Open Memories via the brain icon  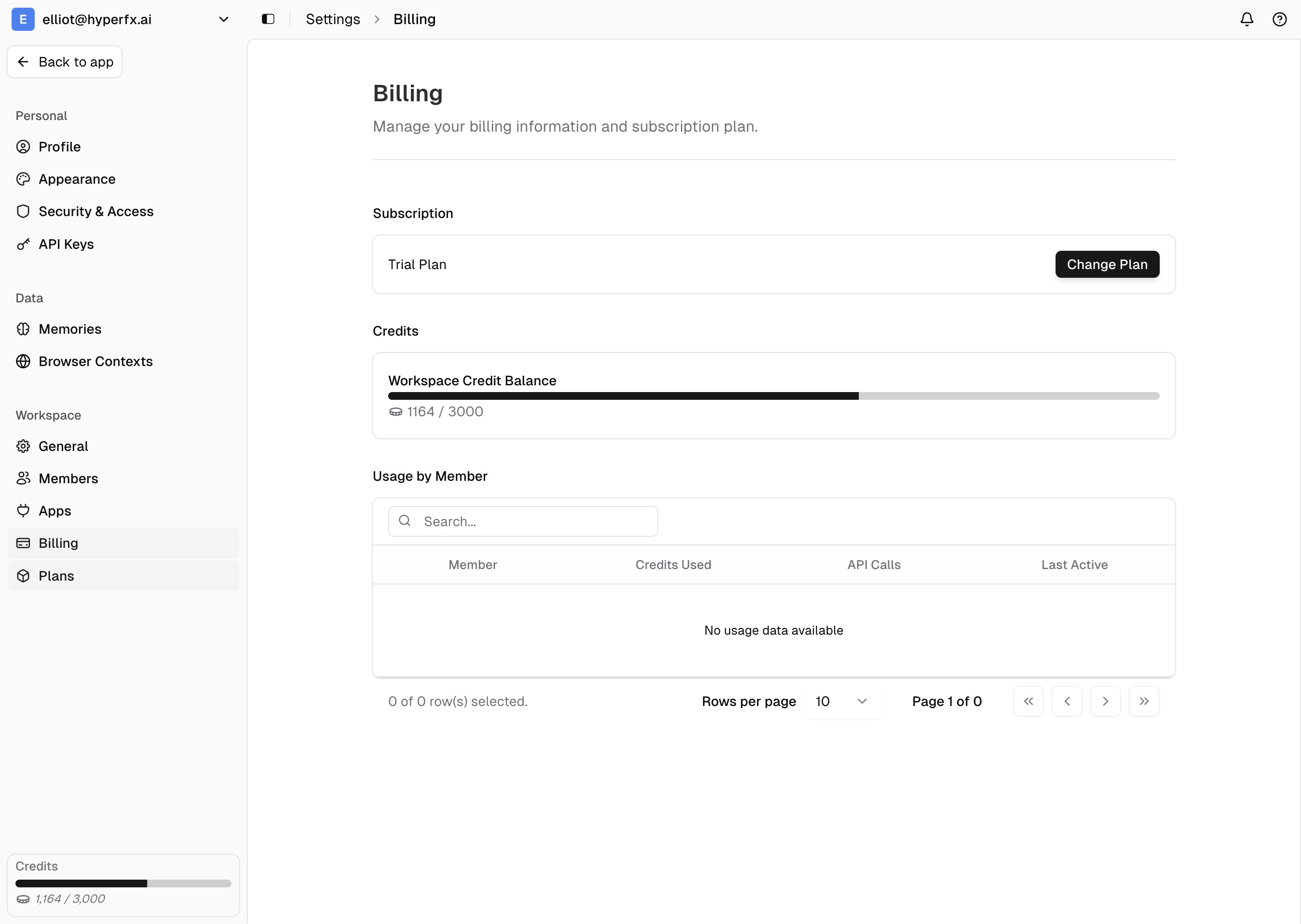coord(23,329)
